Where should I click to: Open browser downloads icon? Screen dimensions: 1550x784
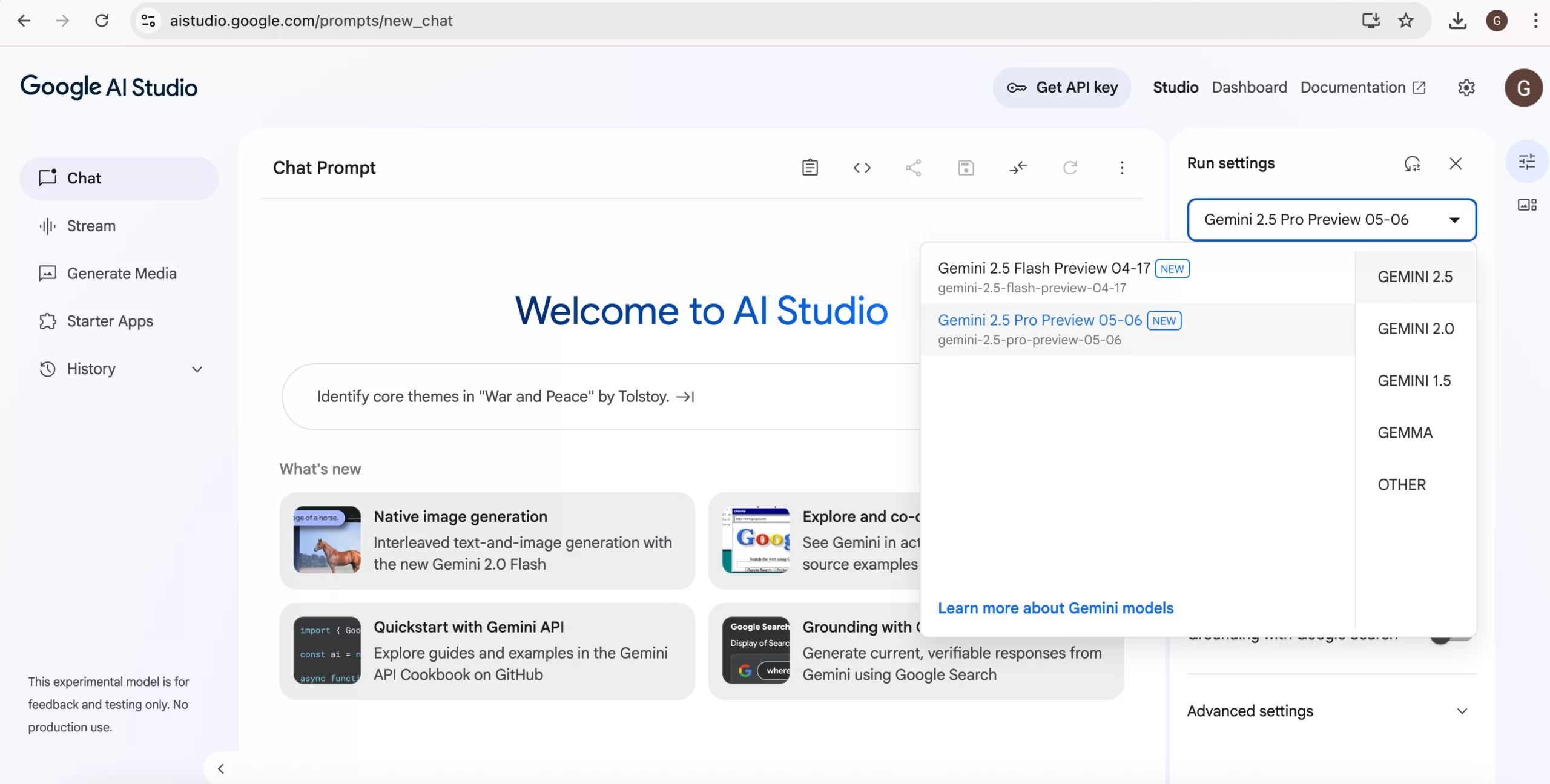[1457, 21]
